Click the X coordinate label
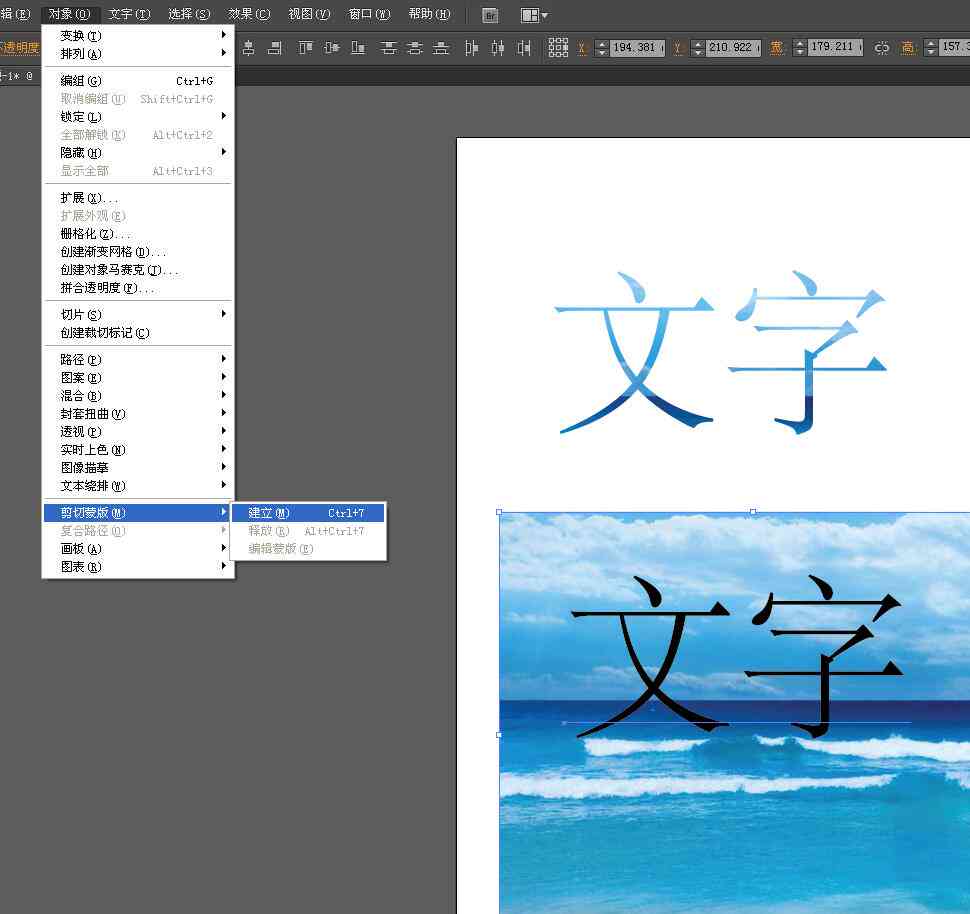 [x=582, y=48]
